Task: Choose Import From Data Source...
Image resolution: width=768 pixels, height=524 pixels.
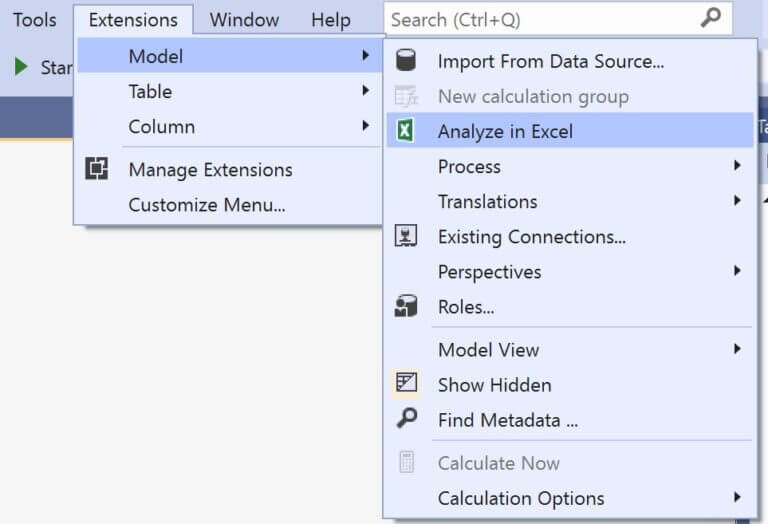Action: pos(550,62)
